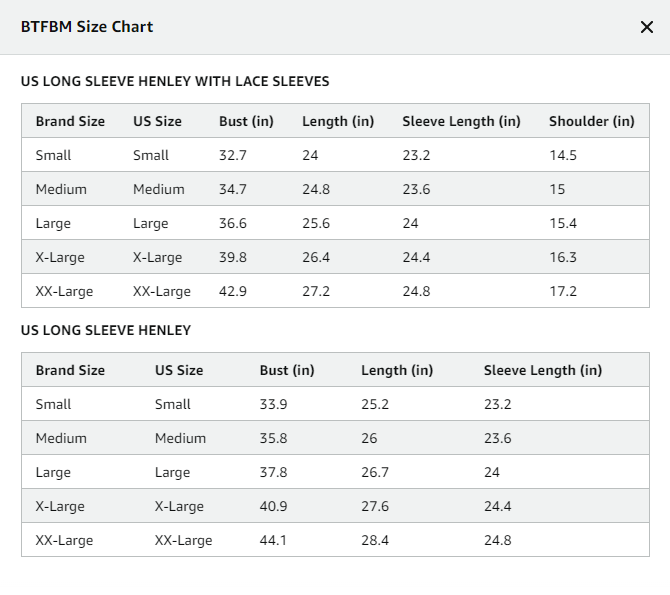Select the 17.2 shoulder value for XX-Large
The height and width of the screenshot is (595, 670).
click(563, 292)
